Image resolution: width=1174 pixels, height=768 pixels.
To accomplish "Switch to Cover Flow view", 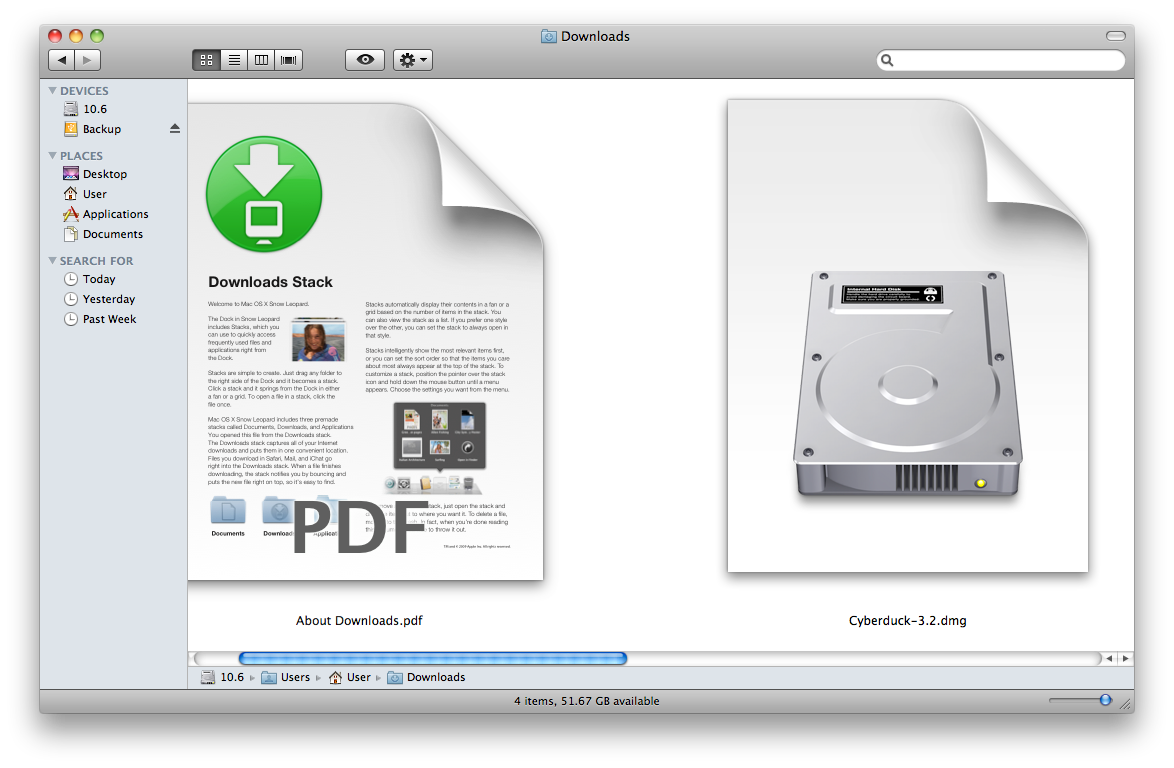I will tap(289, 60).
